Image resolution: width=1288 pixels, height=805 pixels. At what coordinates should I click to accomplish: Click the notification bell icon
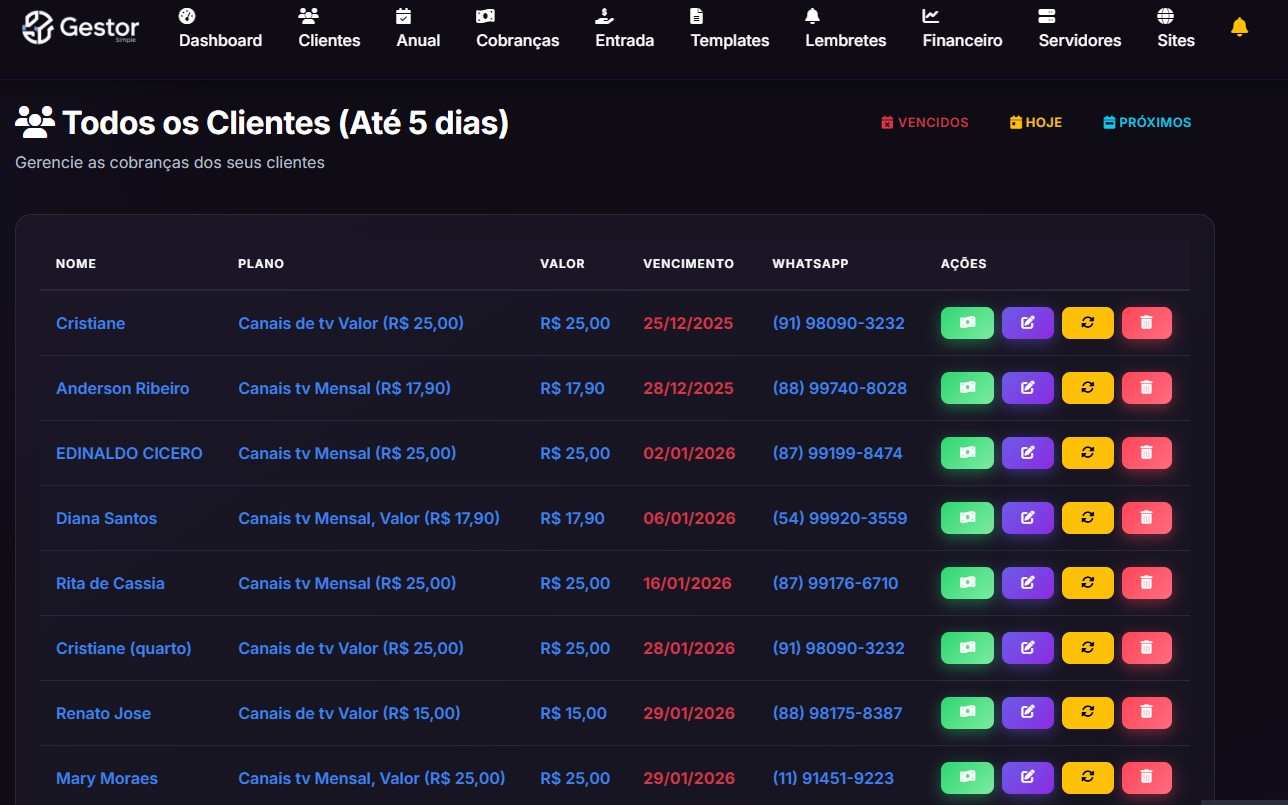point(1240,28)
